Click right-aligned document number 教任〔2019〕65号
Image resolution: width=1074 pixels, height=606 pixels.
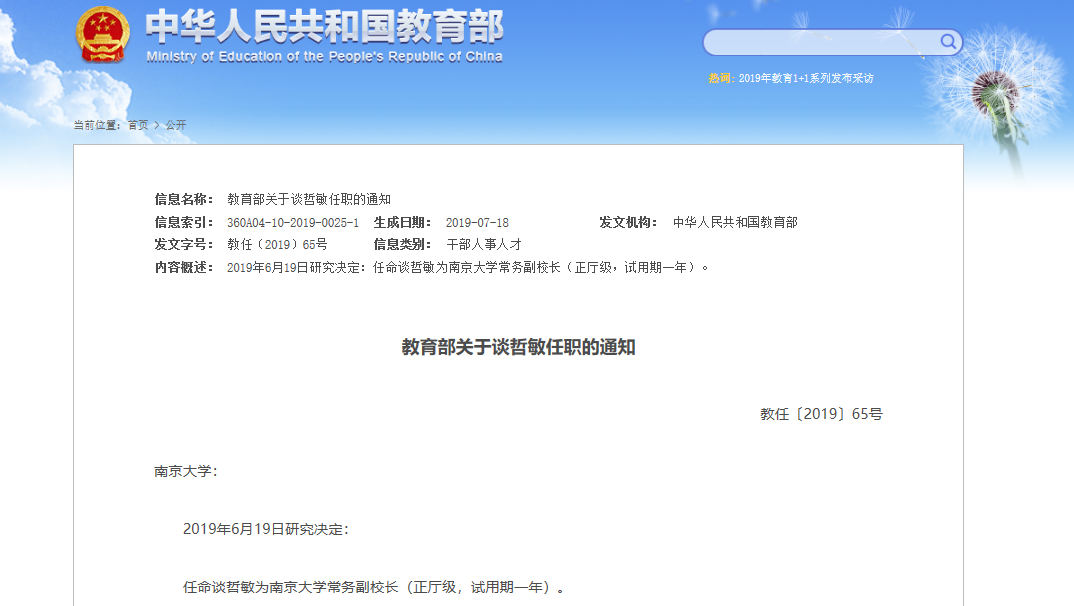pyautogui.click(x=820, y=413)
